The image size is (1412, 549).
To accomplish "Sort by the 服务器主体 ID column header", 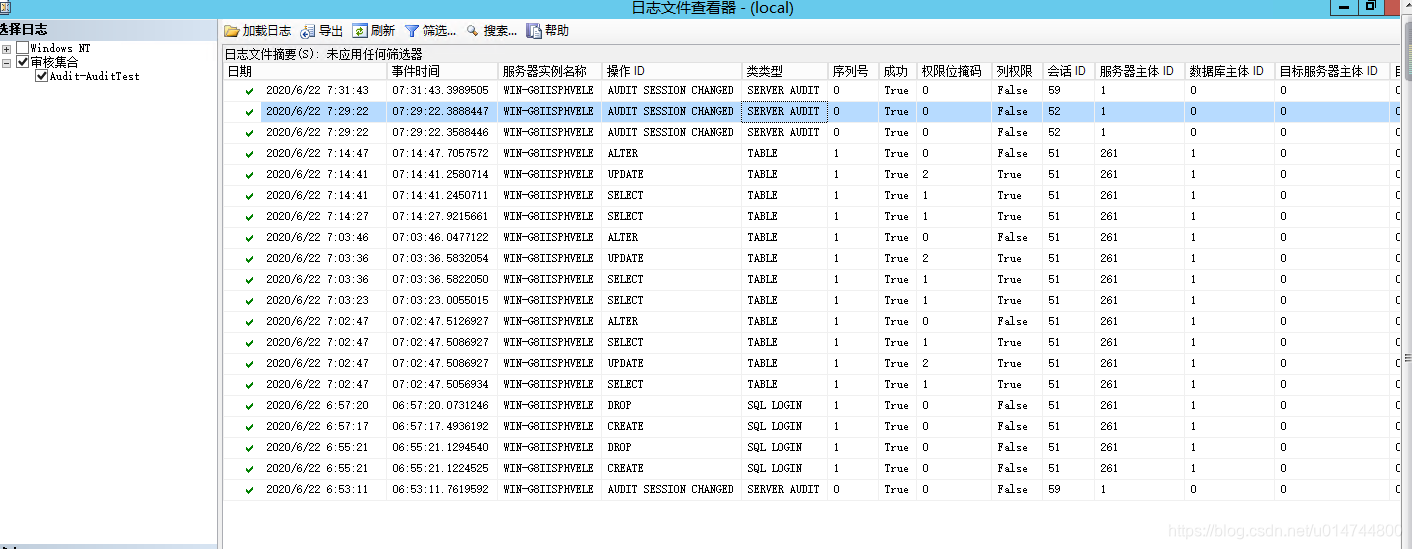I will [1140, 72].
